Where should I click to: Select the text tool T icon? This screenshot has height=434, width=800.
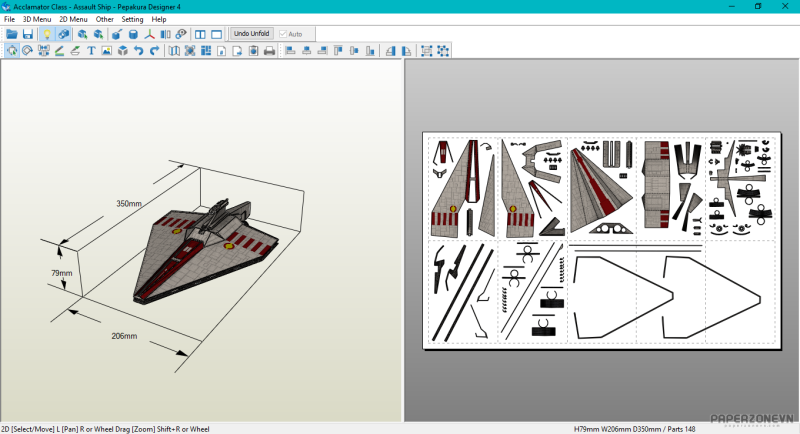(x=91, y=50)
